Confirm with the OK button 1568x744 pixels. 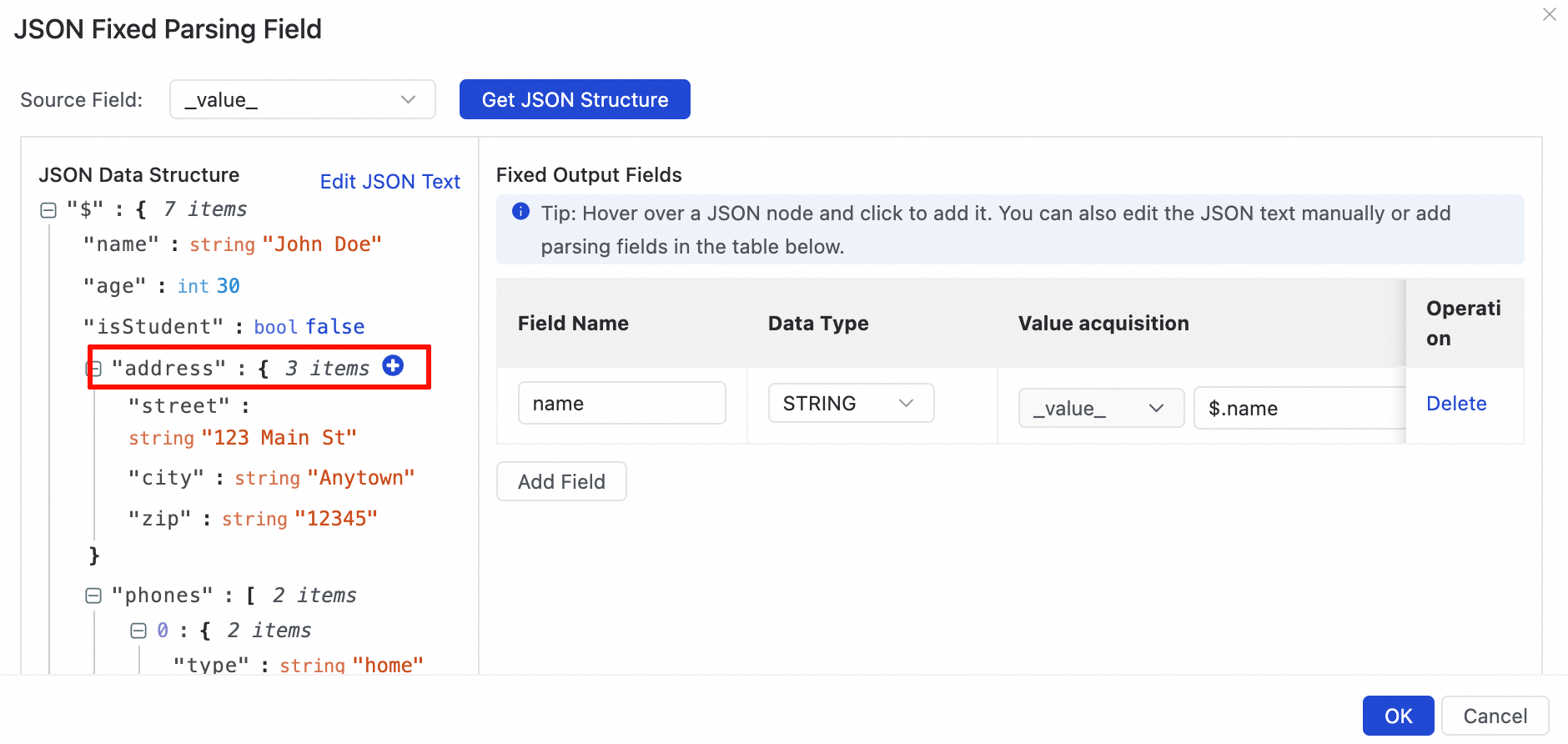coord(1398,716)
